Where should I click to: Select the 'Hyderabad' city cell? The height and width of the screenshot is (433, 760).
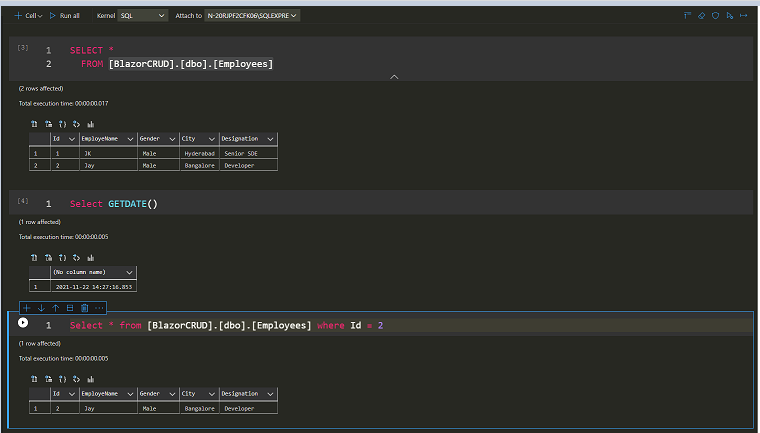[x=199, y=153]
